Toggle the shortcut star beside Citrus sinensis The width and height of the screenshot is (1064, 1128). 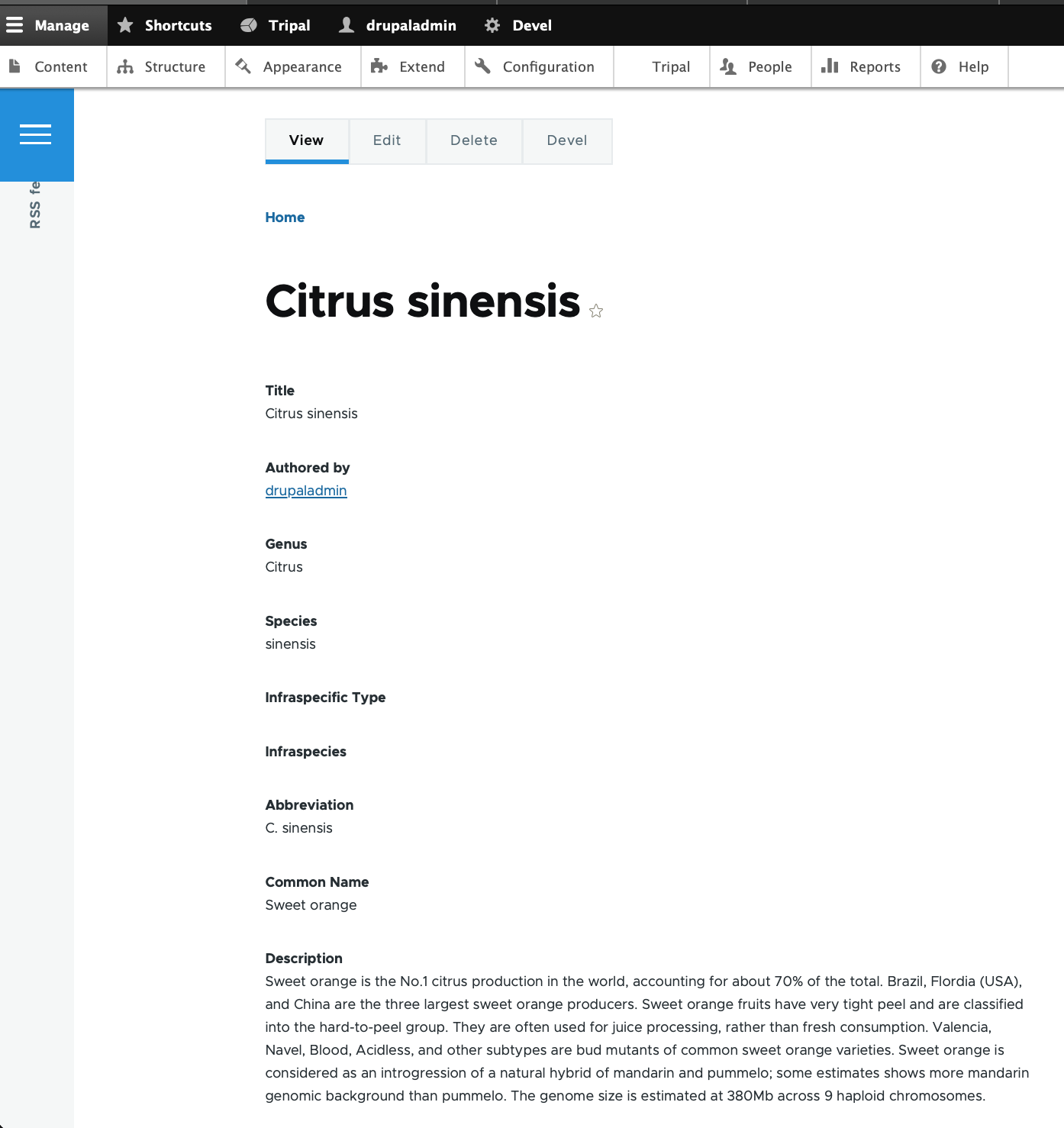point(596,311)
